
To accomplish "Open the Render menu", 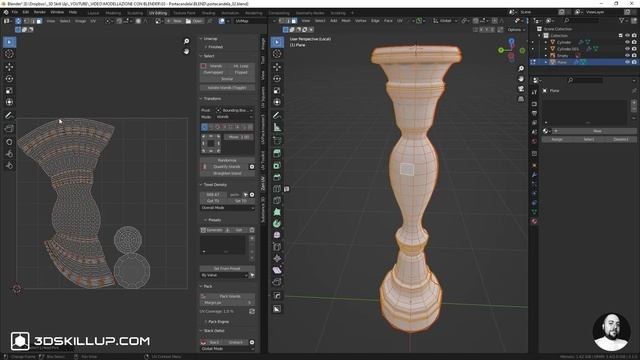I will coord(40,12).
